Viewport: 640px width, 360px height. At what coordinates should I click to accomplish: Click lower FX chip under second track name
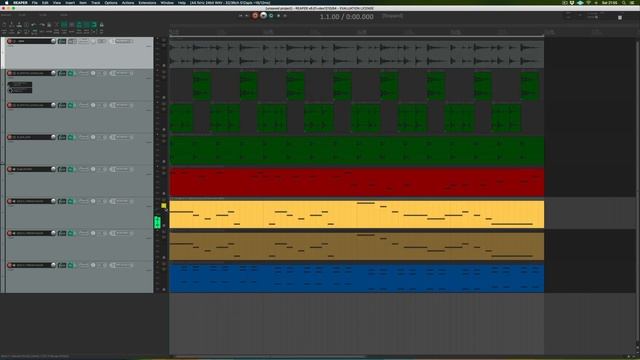20,90
